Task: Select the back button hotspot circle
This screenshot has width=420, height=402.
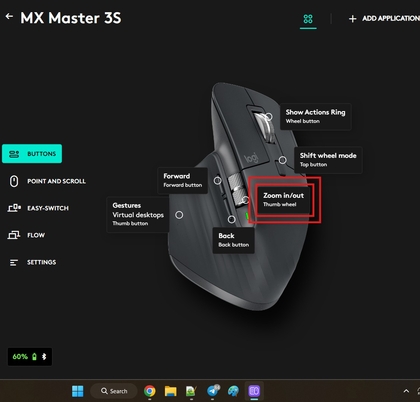Action: click(231, 219)
